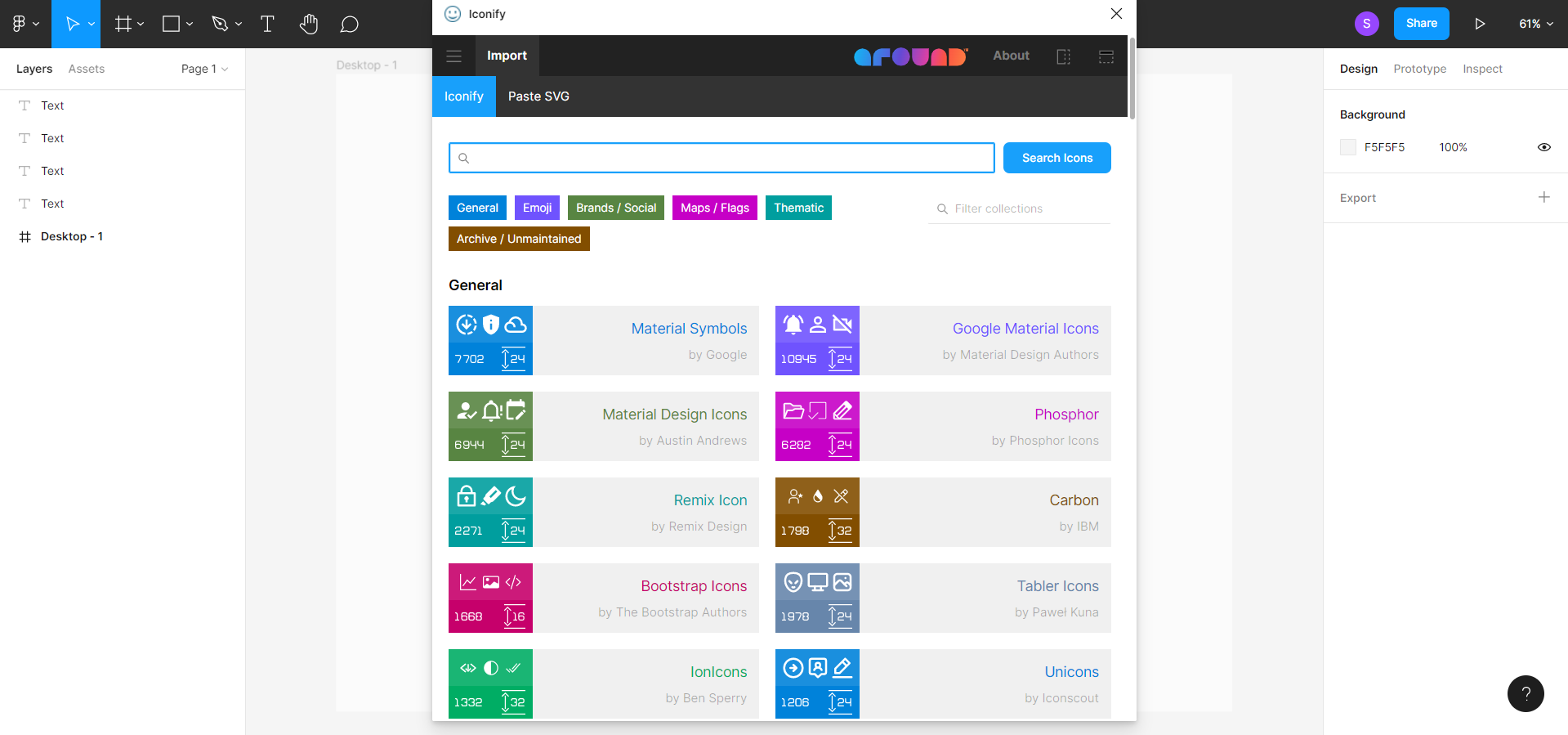Click the F5F5F5 background color swatch

point(1348,147)
